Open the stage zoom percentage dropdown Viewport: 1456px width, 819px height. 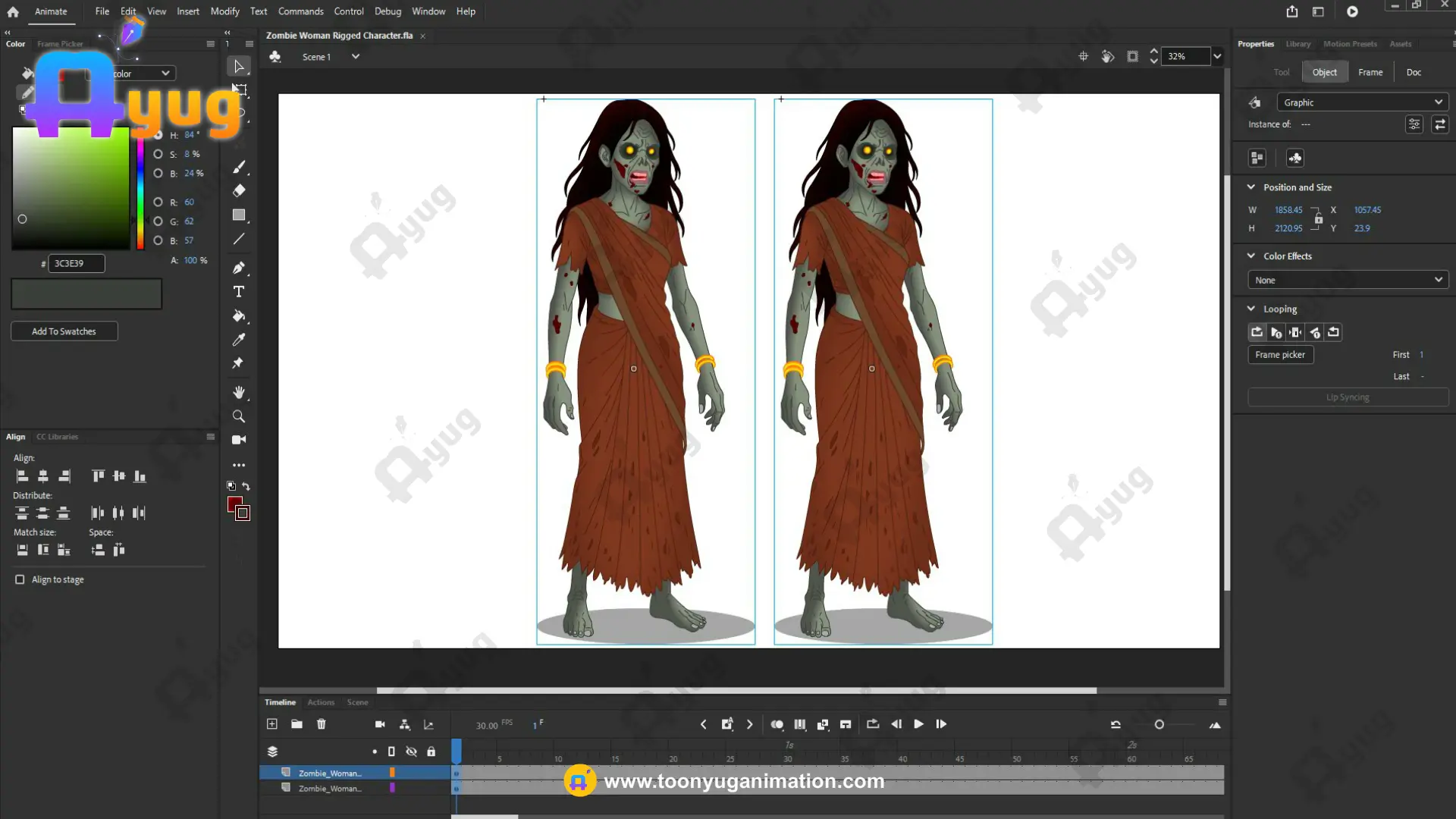pos(1217,56)
